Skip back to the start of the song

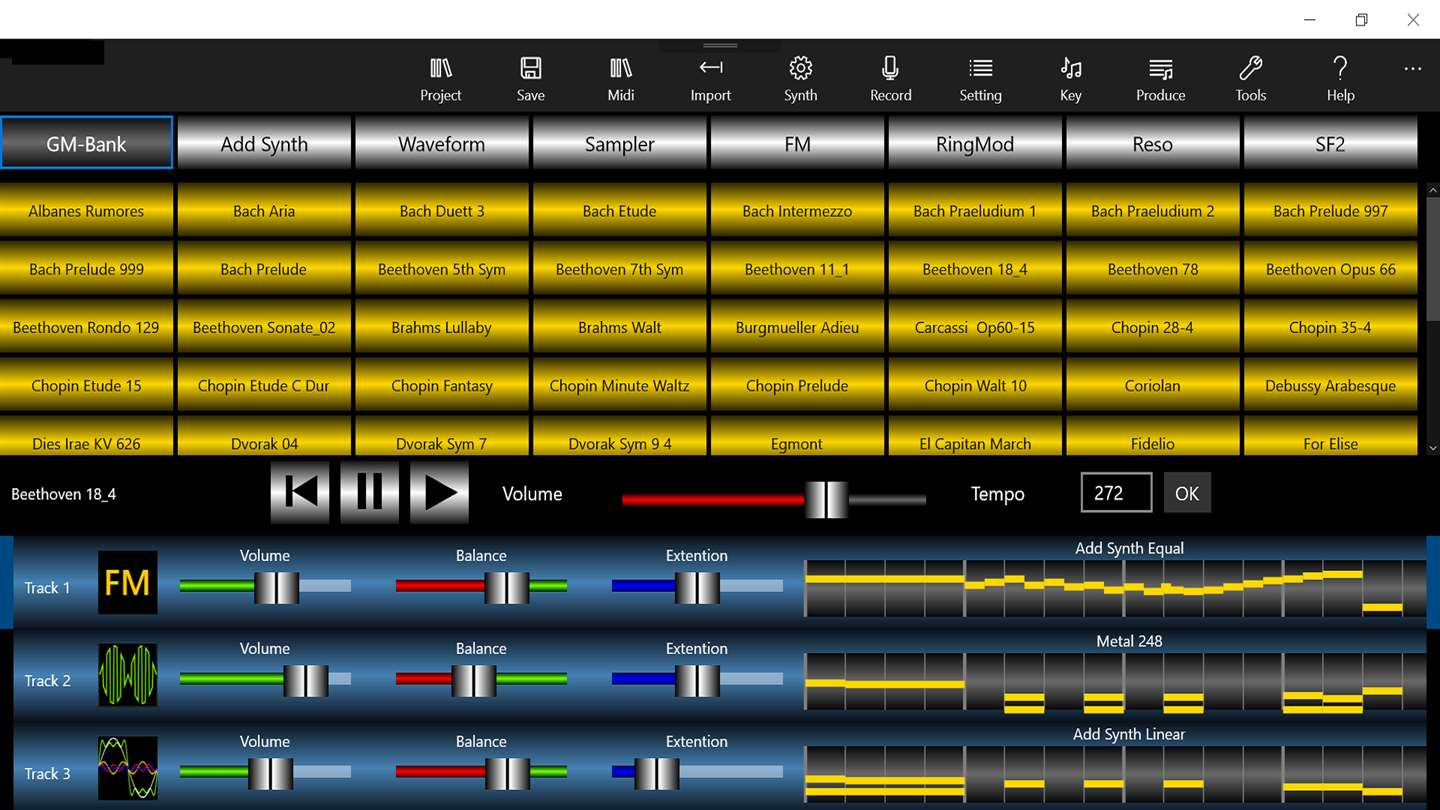click(300, 492)
